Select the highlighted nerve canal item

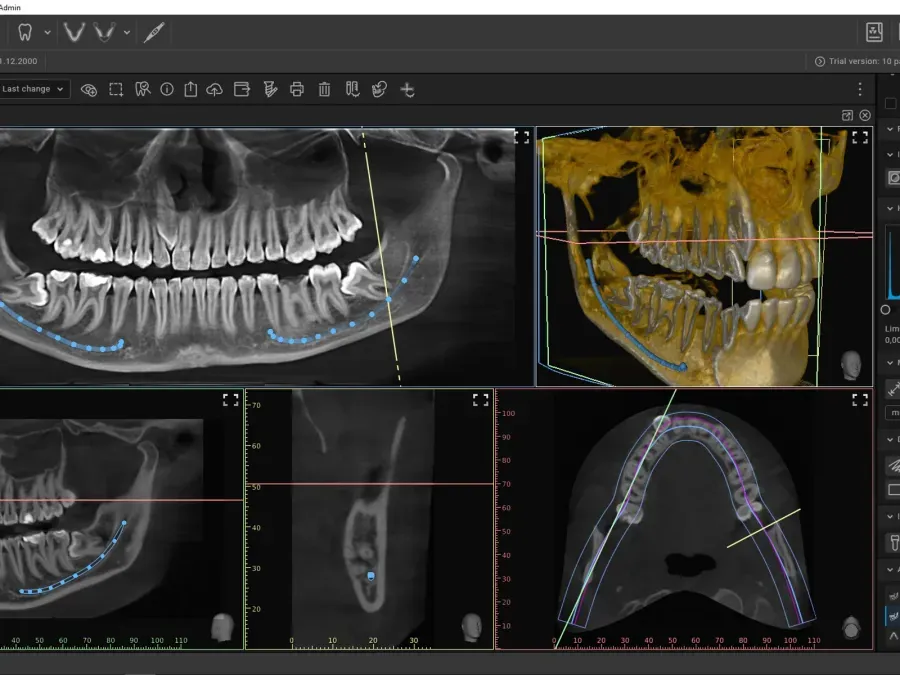(x=893, y=616)
